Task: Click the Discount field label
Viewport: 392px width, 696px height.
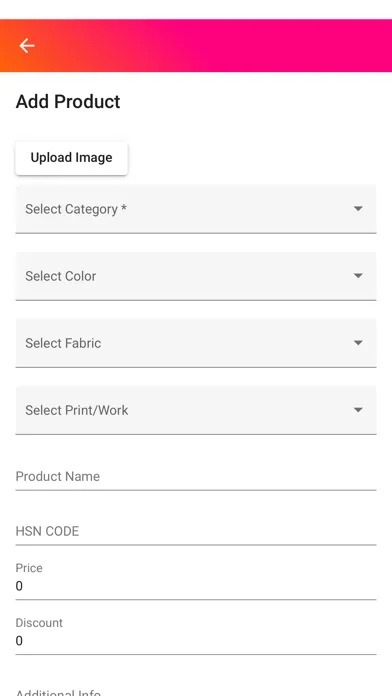Action: 39,623
